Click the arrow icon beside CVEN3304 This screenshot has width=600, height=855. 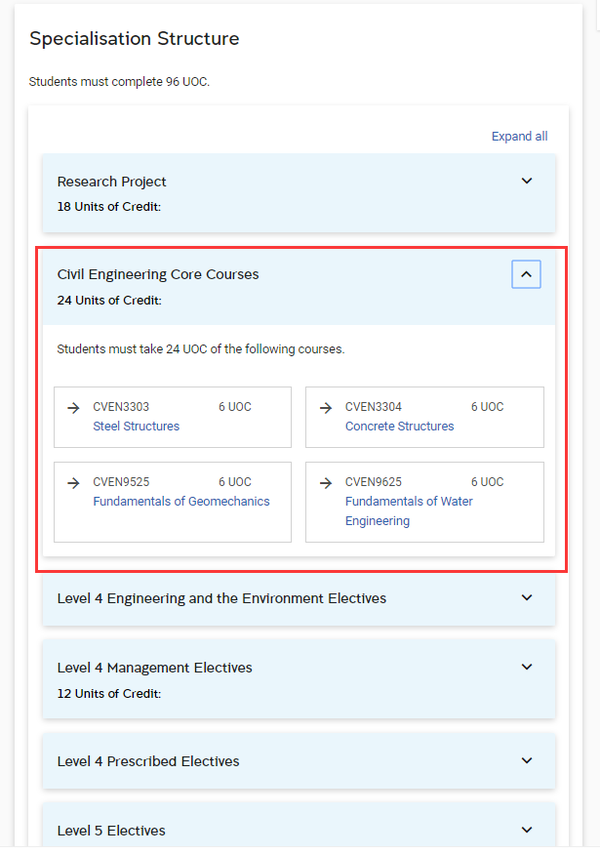(x=326, y=408)
